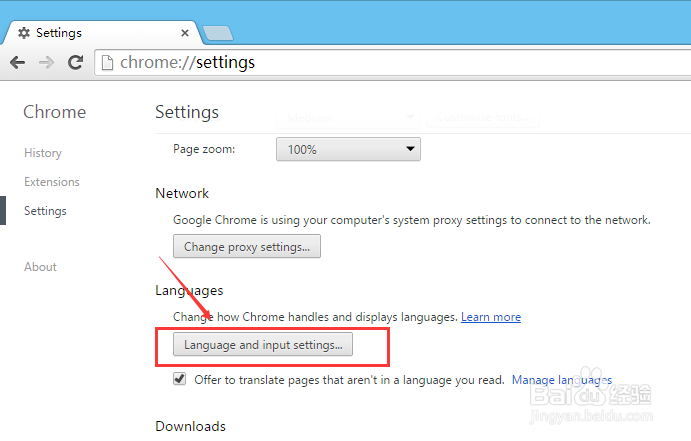This screenshot has width=691, height=441.
Task: Reload the settings page
Action: coord(75,62)
